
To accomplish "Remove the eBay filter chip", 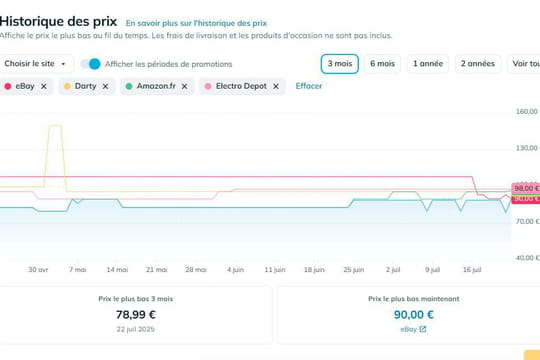I will click(44, 86).
